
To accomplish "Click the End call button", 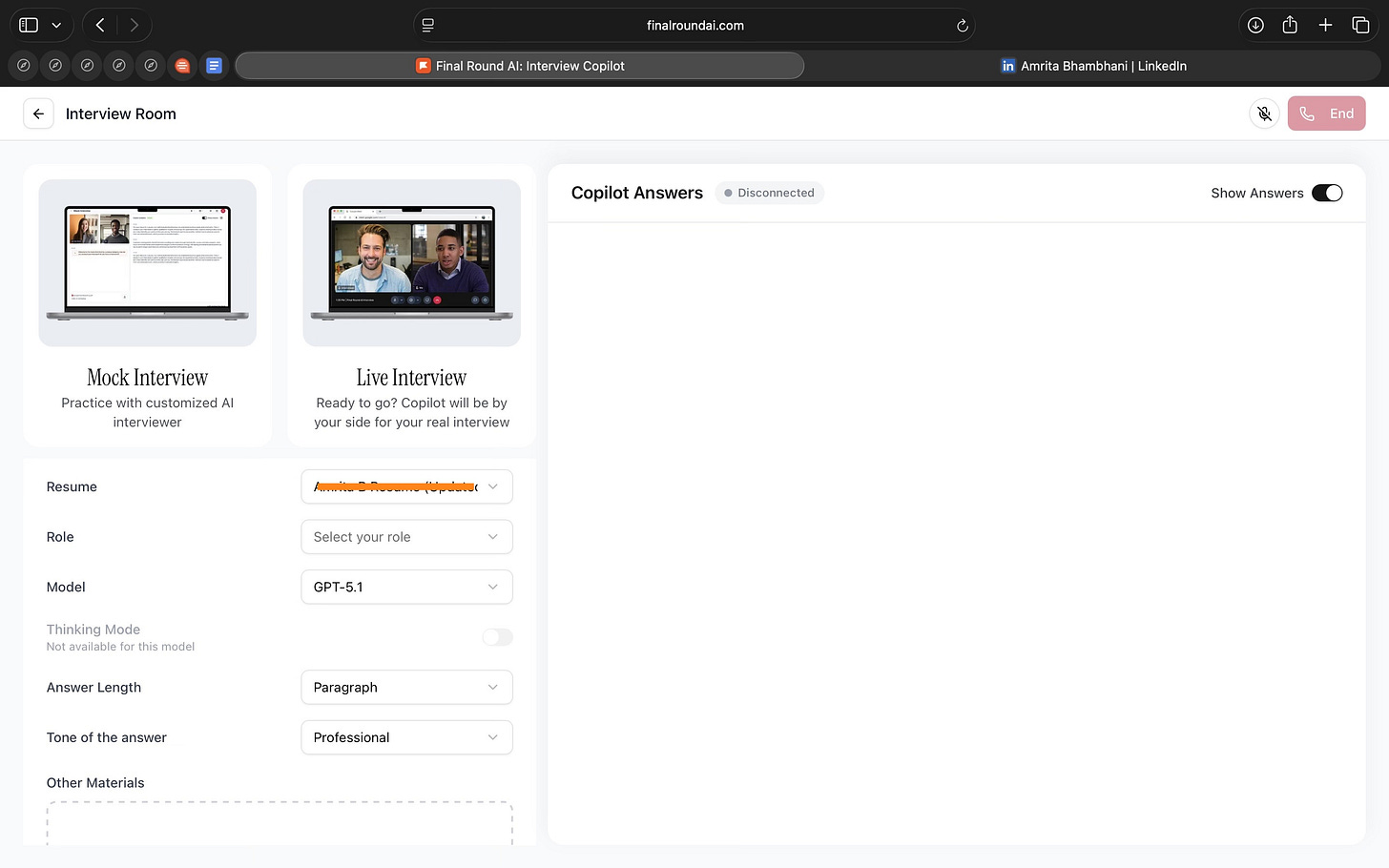I will pos(1326,114).
